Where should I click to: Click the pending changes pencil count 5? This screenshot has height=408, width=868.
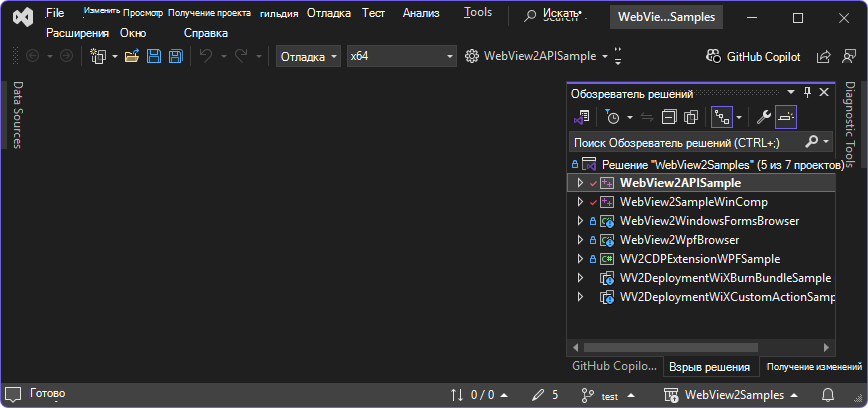tap(545, 395)
